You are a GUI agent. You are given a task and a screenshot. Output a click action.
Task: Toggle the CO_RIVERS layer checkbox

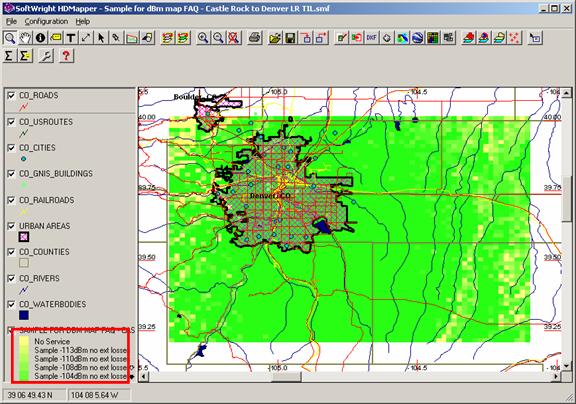pyautogui.click(x=11, y=278)
